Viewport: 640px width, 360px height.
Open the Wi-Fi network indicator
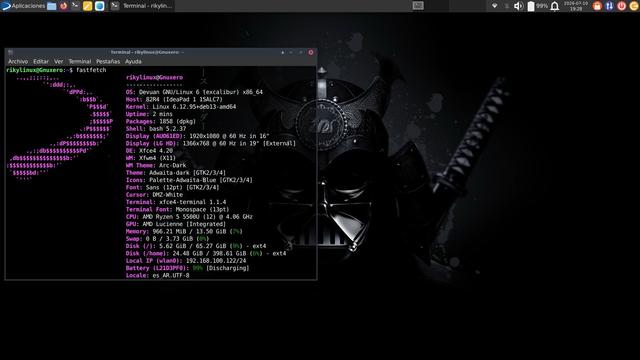point(494,6)
